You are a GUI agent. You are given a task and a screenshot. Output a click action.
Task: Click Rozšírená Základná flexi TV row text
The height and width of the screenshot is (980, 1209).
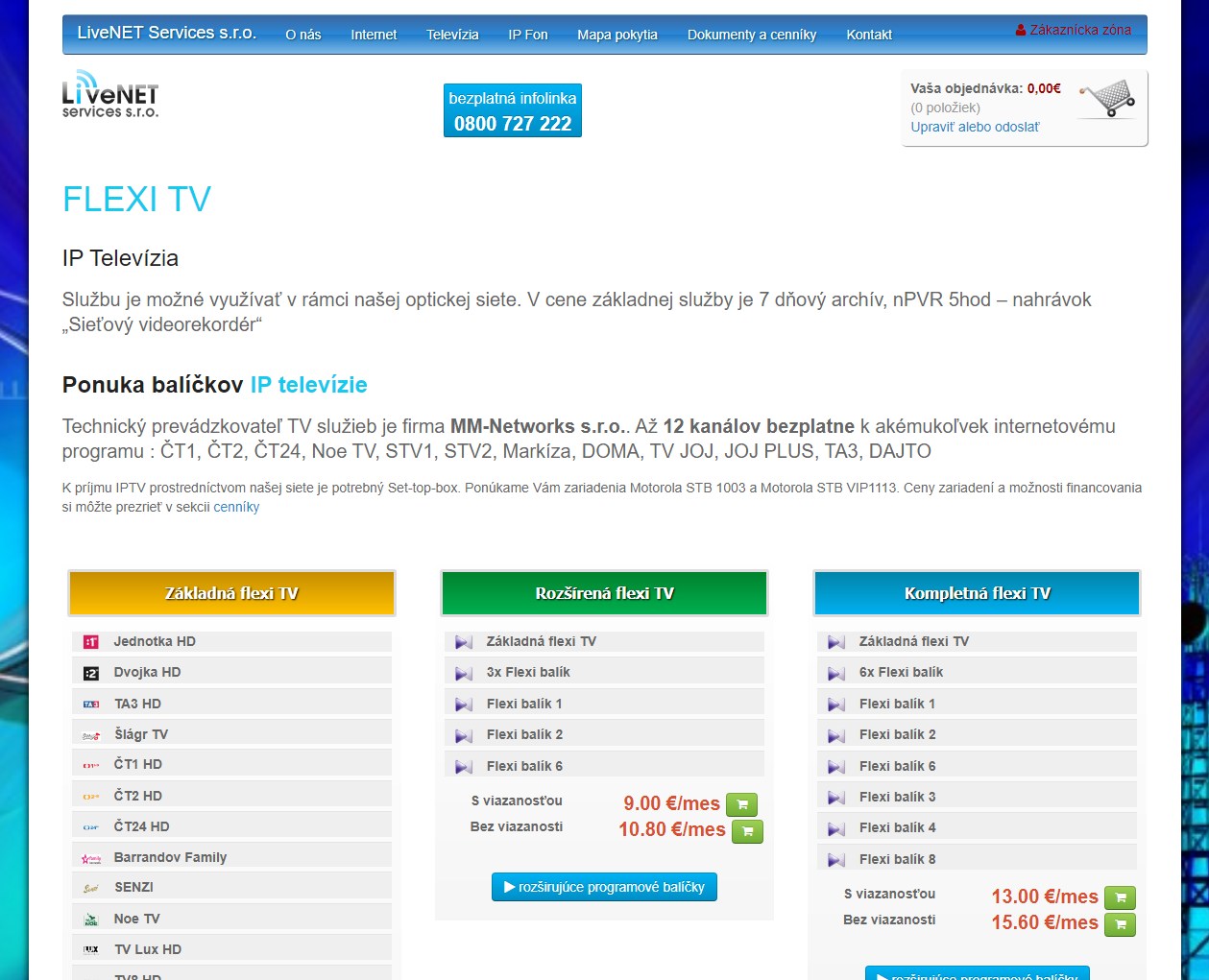541,641
